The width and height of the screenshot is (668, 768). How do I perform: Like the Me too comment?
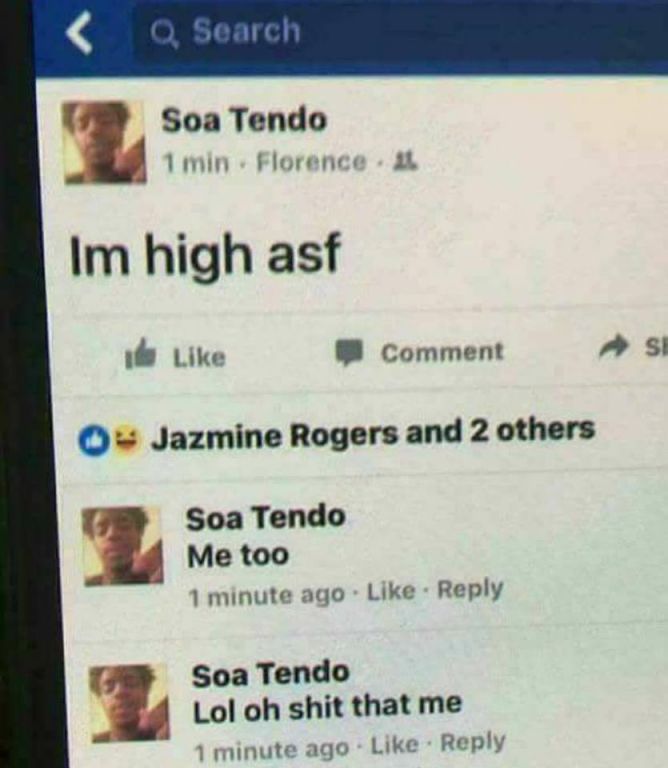pyautogui.click(x=391, y=591)
